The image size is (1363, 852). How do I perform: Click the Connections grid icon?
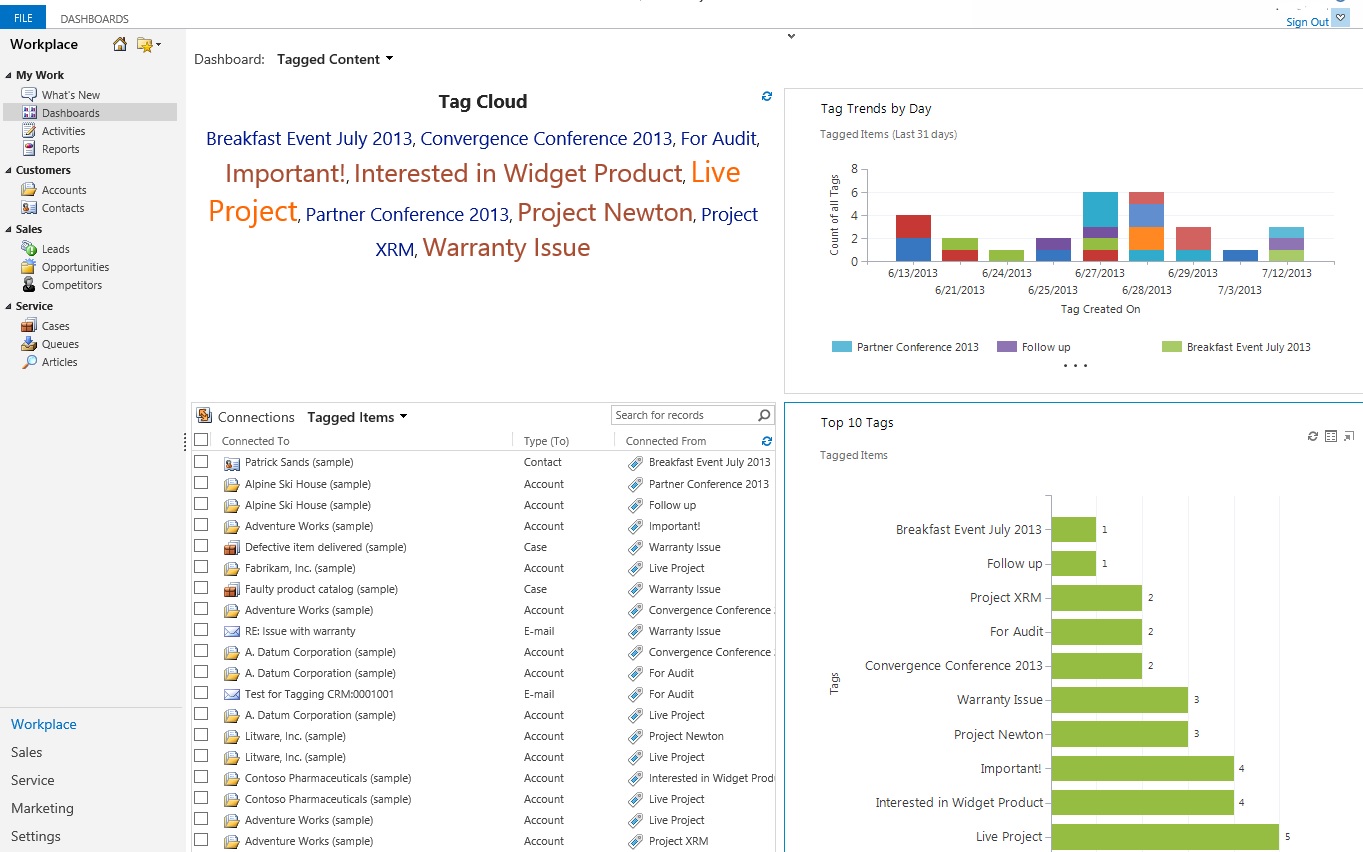click(x=204, y=416)
